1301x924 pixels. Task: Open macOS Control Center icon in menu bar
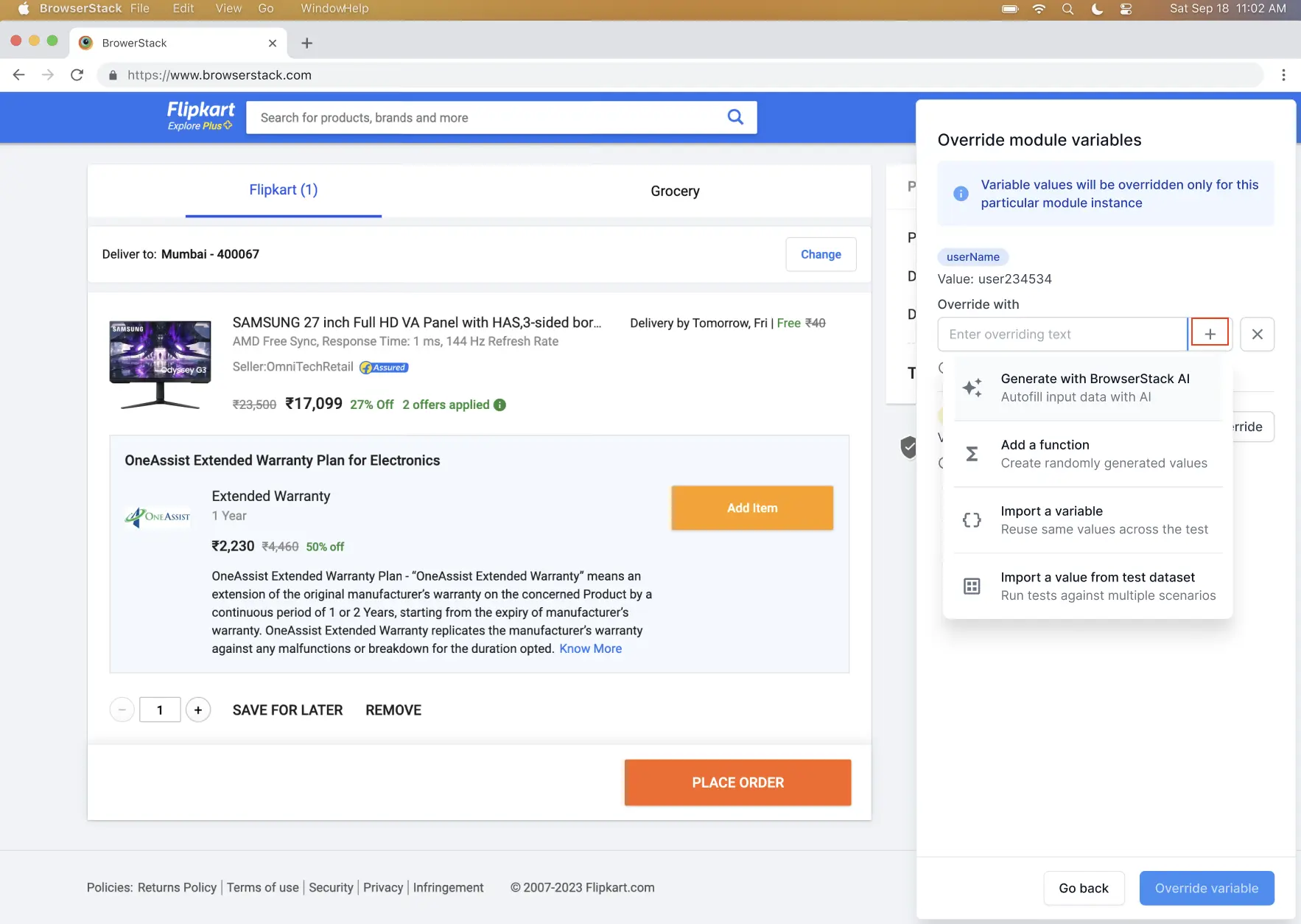1126,9
